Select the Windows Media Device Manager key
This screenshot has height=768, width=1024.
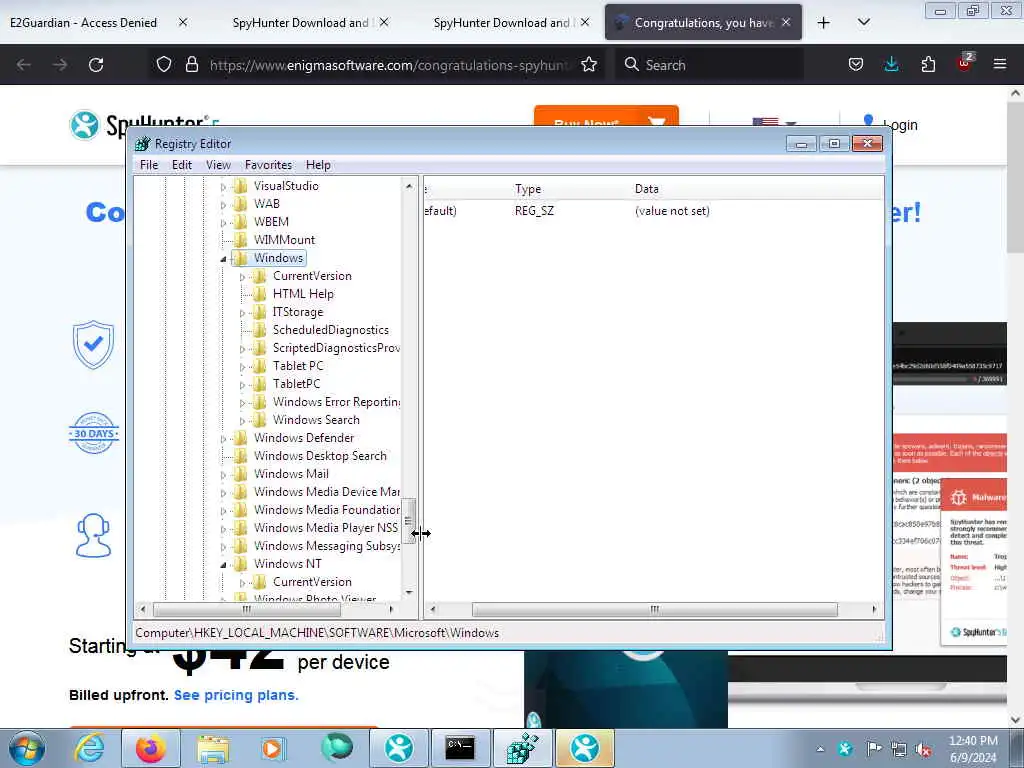click(x=327, y=492)
